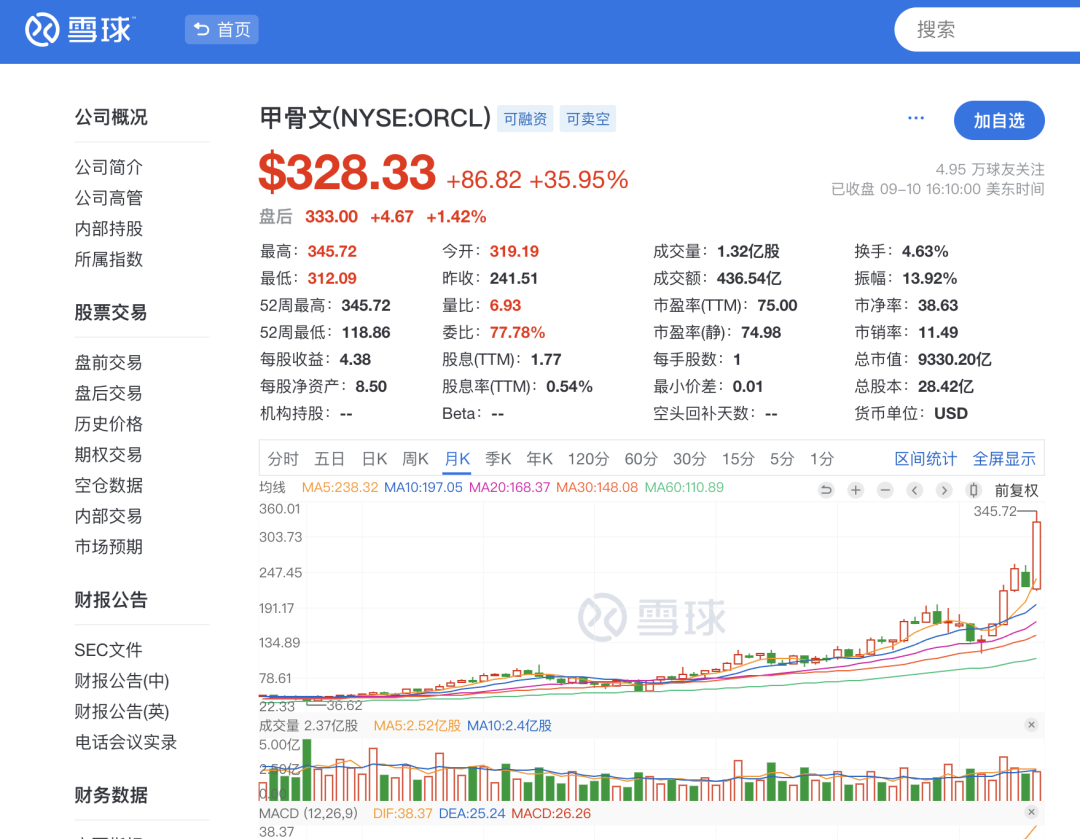This screenshot has width=1080, height=839.
Task: Switch to the 30分 chart tab
Action: 689,459
